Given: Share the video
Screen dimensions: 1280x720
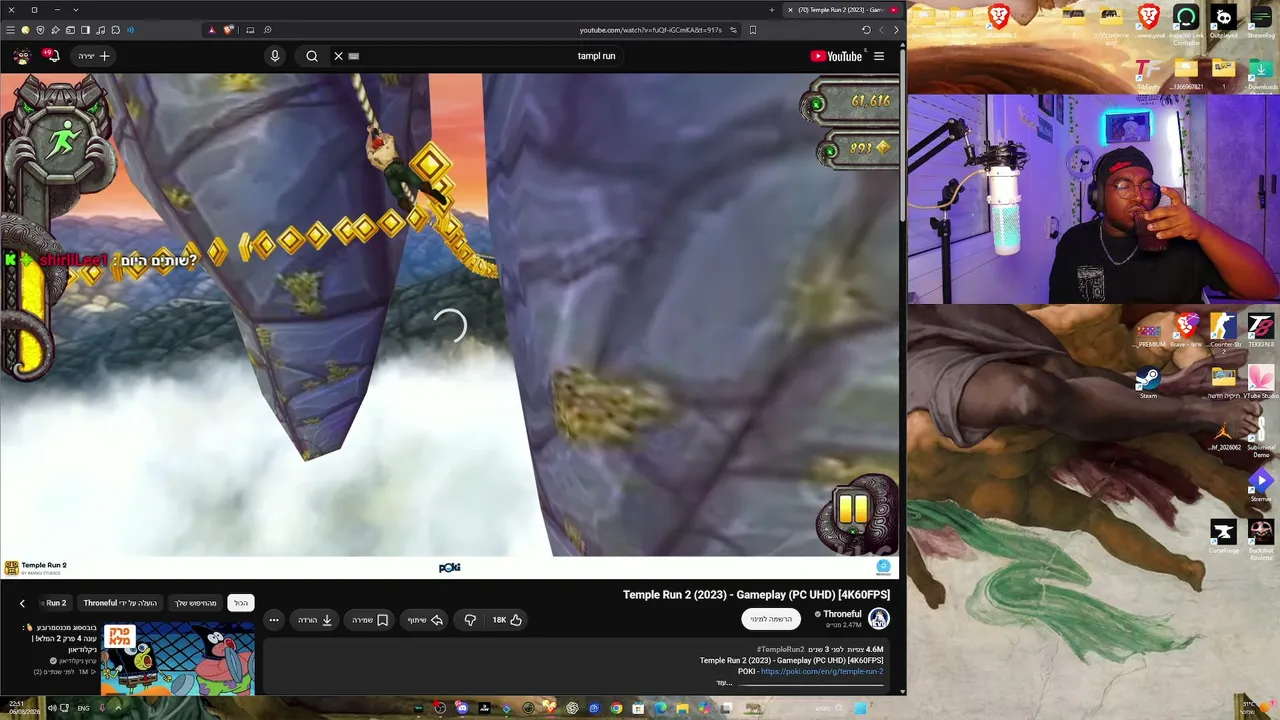Looking at the screenshot, I should pyautogui.click(x=425, y=620).
